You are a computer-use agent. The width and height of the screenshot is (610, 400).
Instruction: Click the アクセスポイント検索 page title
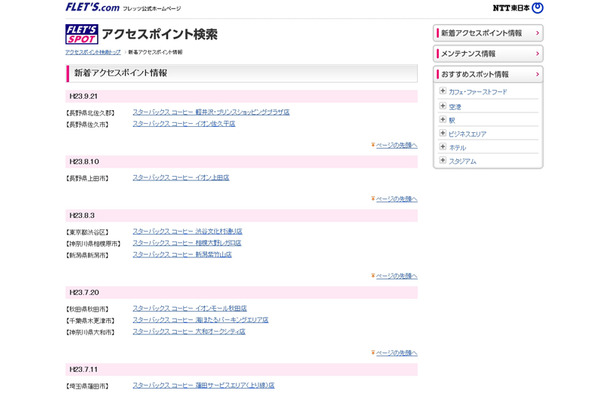coord(160,34)
